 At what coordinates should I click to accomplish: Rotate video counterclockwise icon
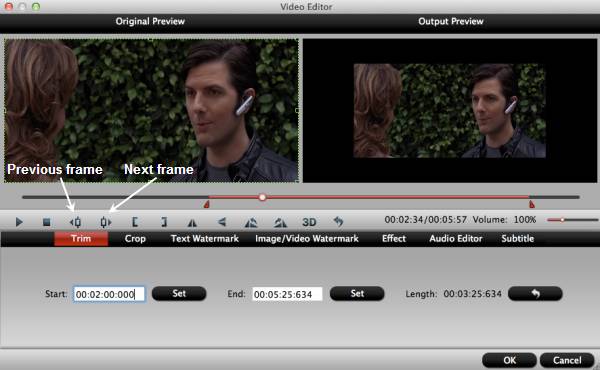[251, 222]
